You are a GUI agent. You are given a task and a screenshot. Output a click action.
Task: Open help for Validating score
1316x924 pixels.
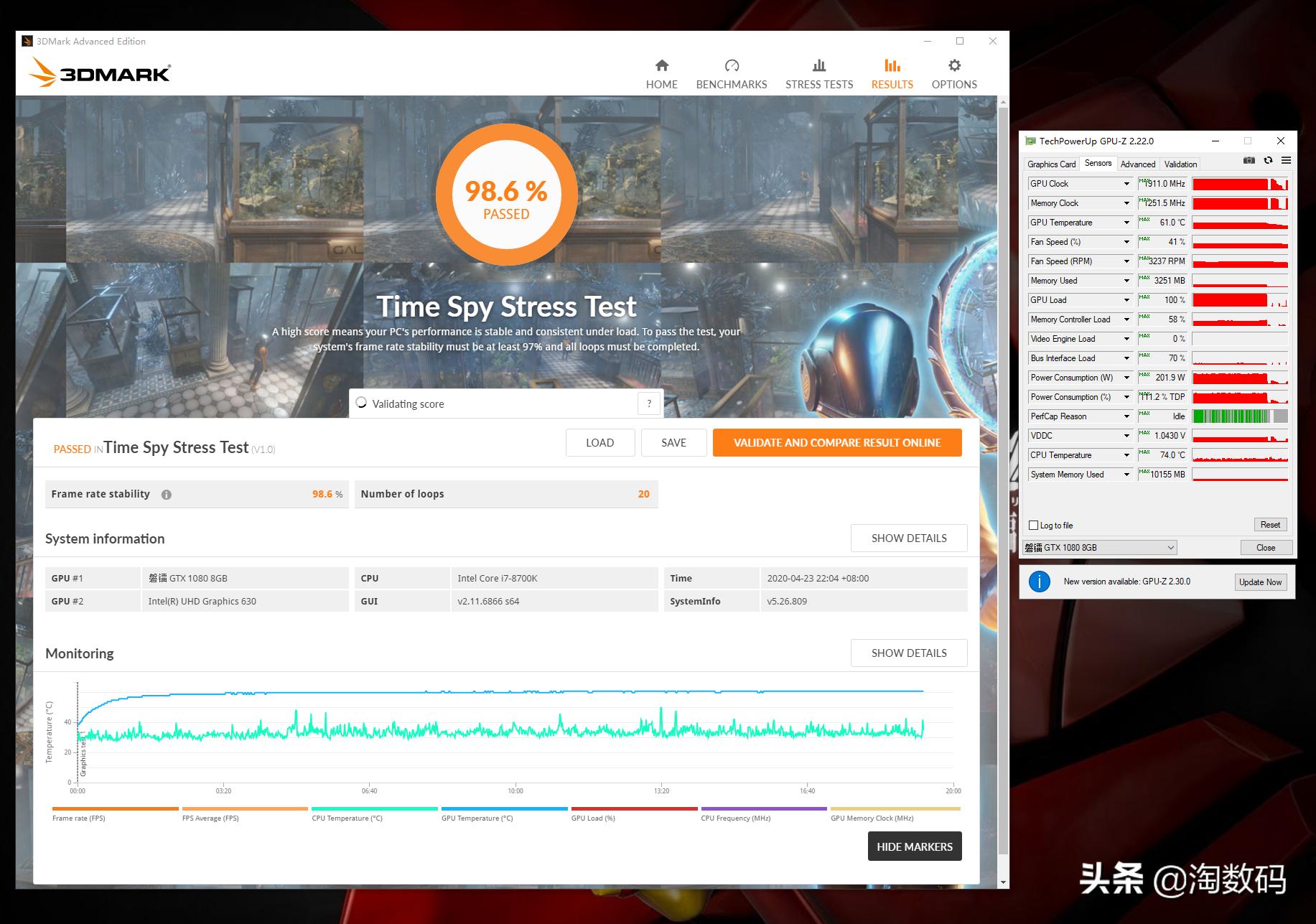click(648, 403)
